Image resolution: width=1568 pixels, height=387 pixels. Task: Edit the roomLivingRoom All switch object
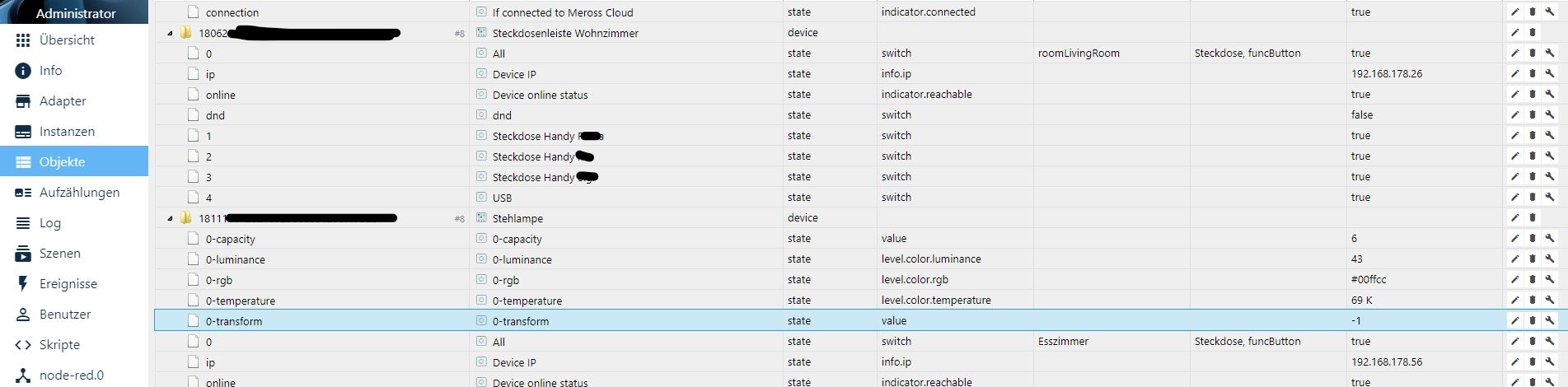pos(1514,54)
